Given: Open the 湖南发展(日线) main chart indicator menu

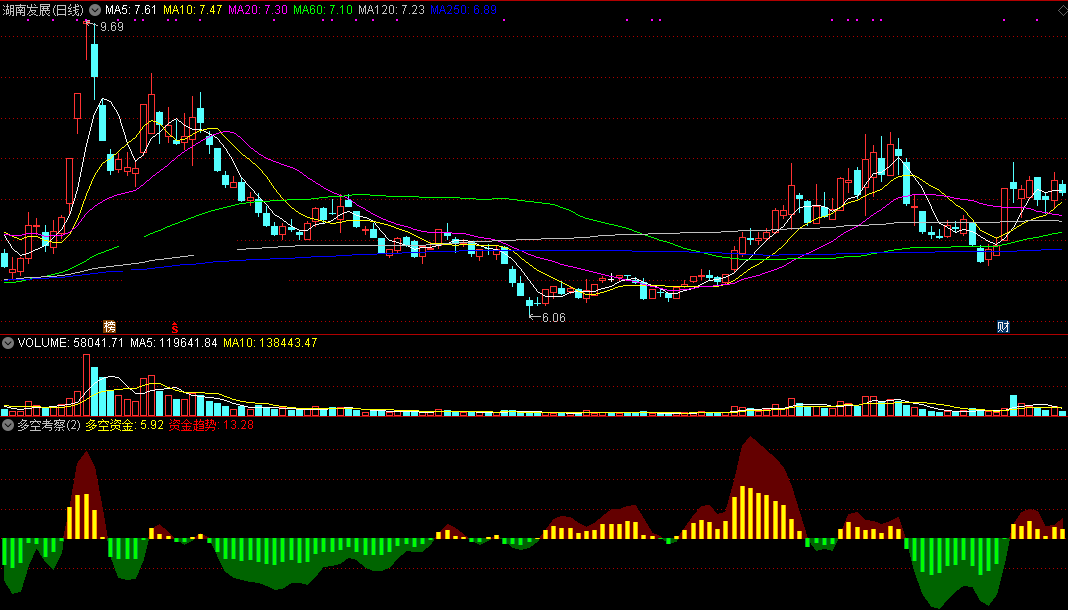Looking at the screenshot, I should point(95,10).
